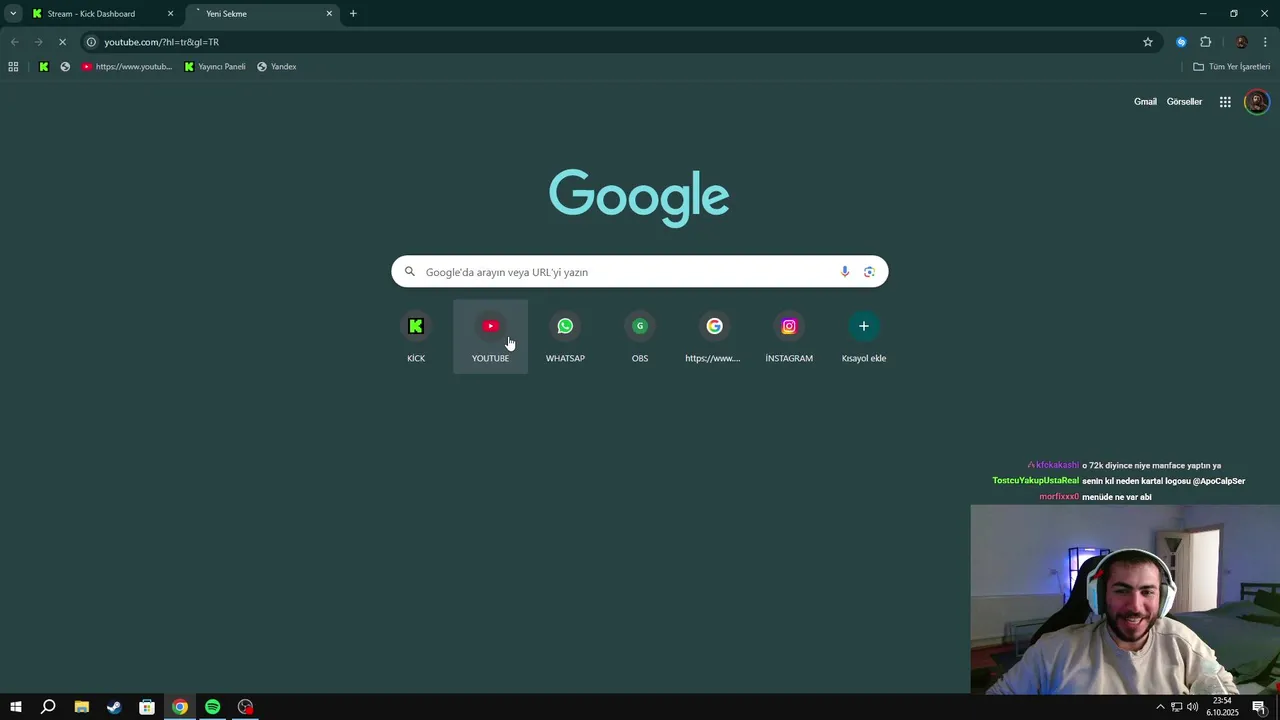Open network status tray icon
Image resolution: width=1280 pixels, height=720 pixels.
click(1176, 707)
